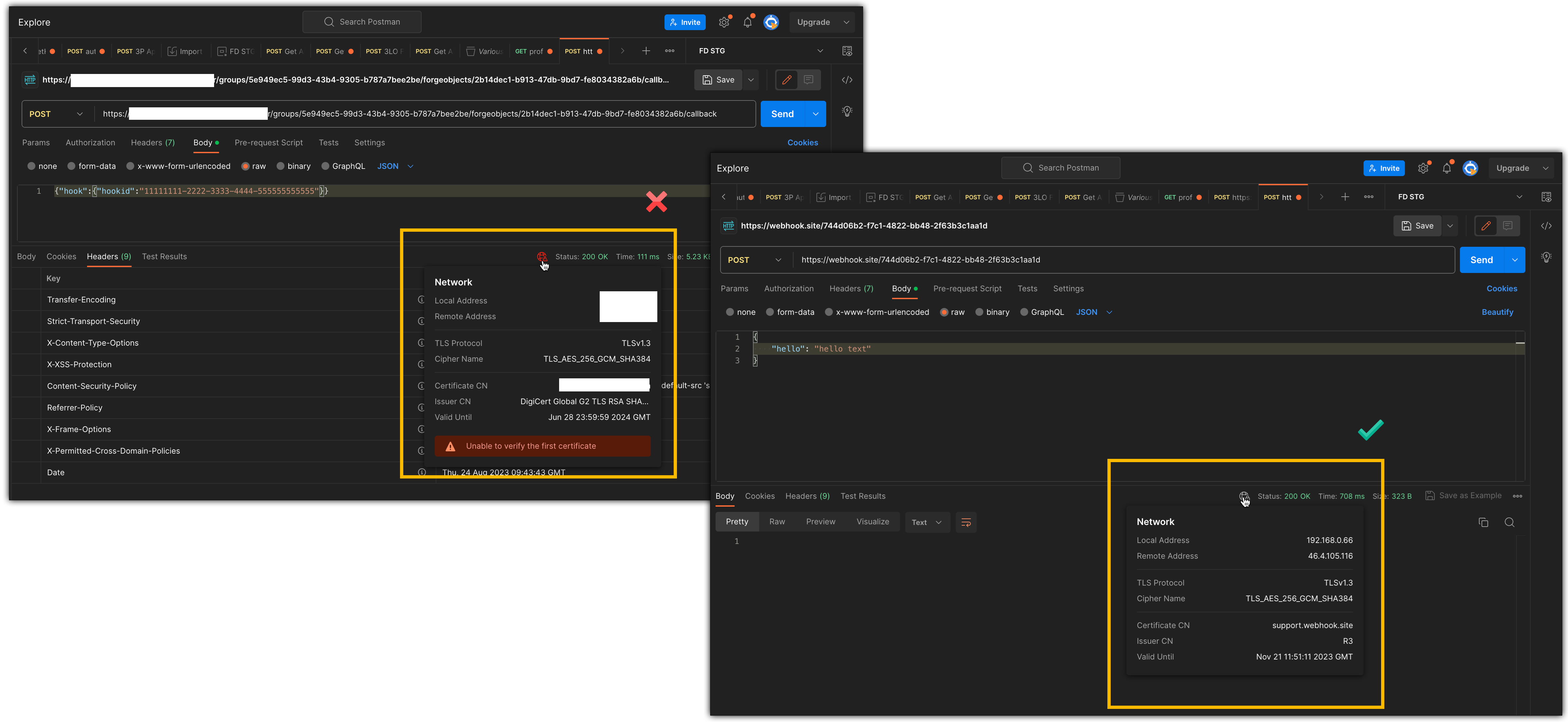Viewport: 1568px width, 722px height.
Task: Select 'binary' body type in right window
Action: [992, 312]
